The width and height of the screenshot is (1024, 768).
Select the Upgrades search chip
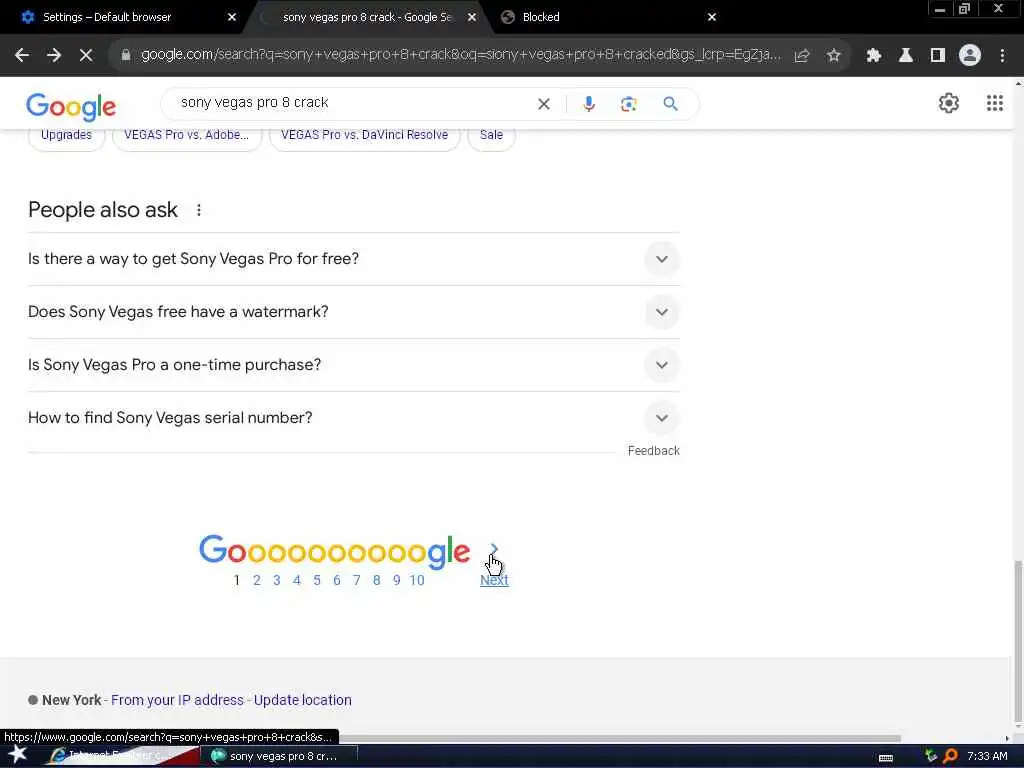[67, 135]
